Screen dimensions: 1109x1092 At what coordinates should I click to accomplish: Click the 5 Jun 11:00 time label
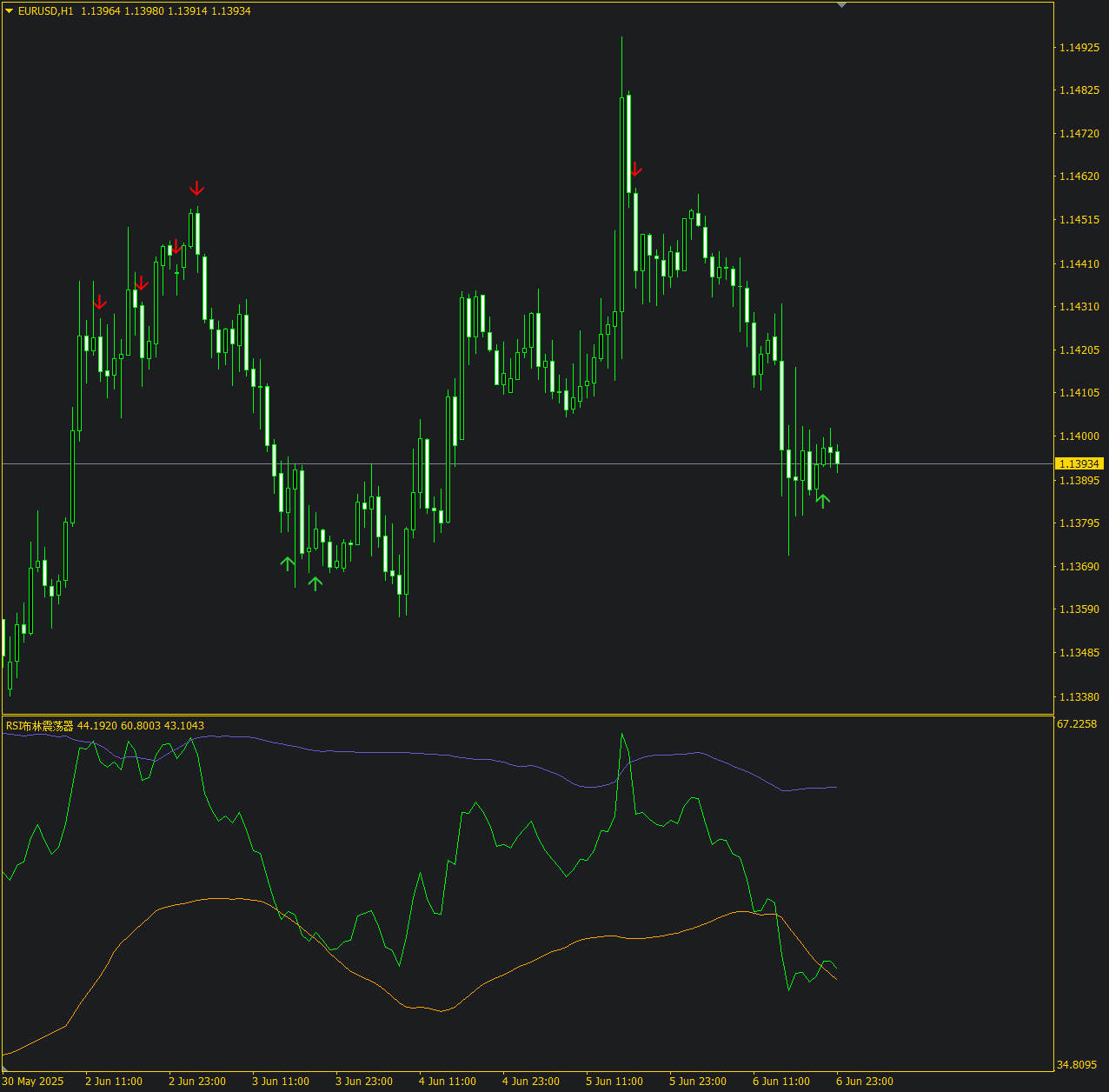[614, 1082]
